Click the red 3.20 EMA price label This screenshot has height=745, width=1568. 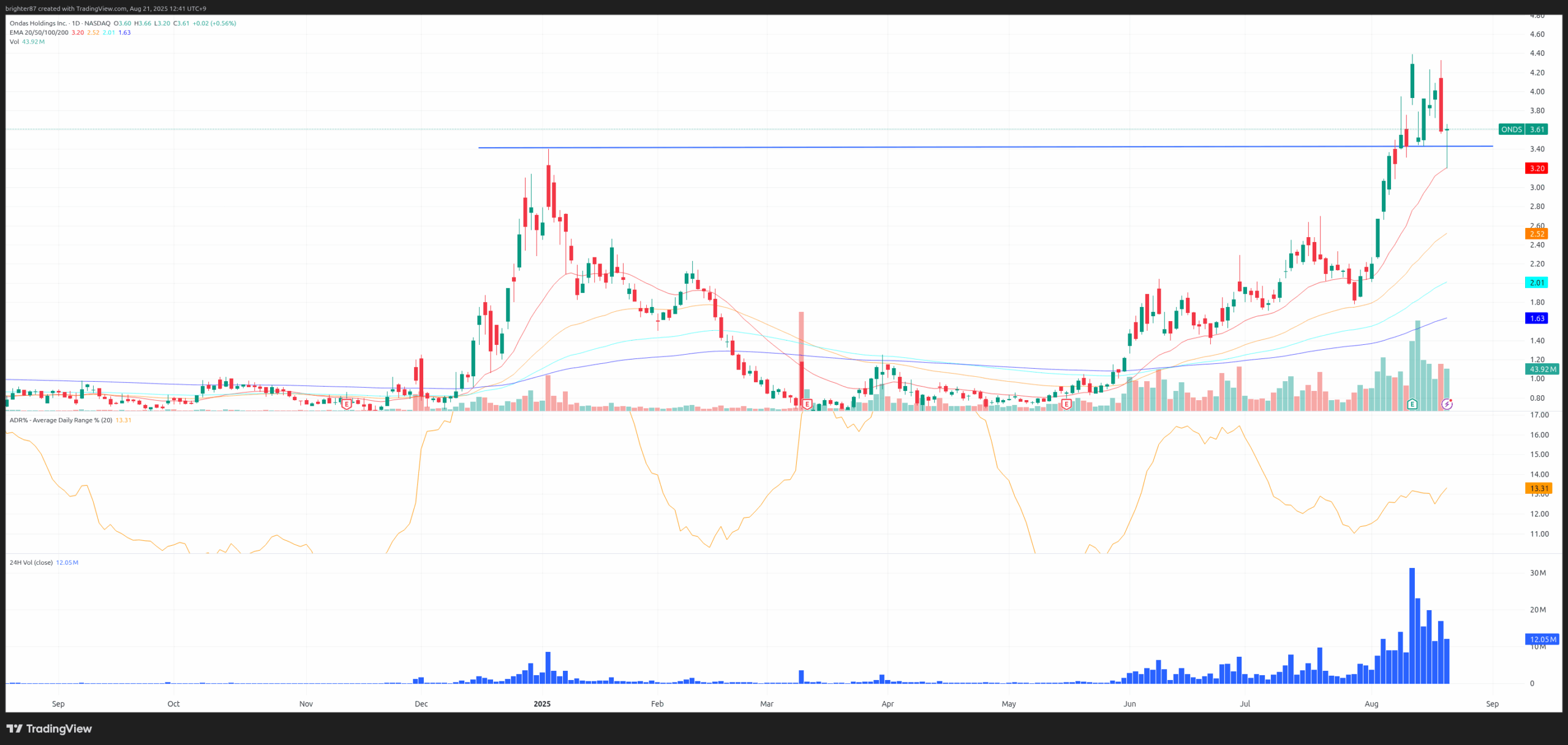pyautogui.click(x=1536, y=168)
